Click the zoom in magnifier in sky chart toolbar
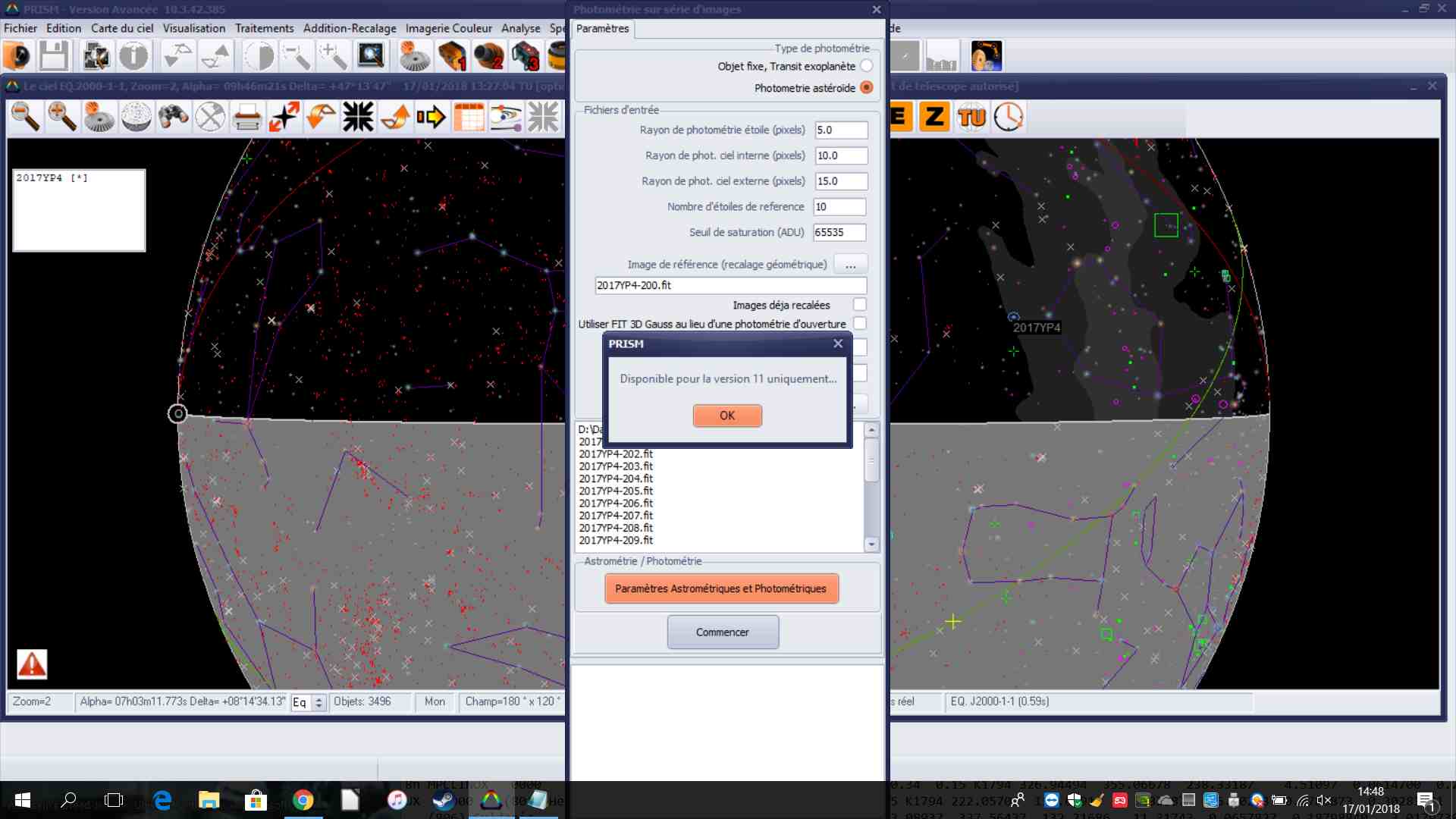This screenshot has width=1456, height=819. click(62, 118)
